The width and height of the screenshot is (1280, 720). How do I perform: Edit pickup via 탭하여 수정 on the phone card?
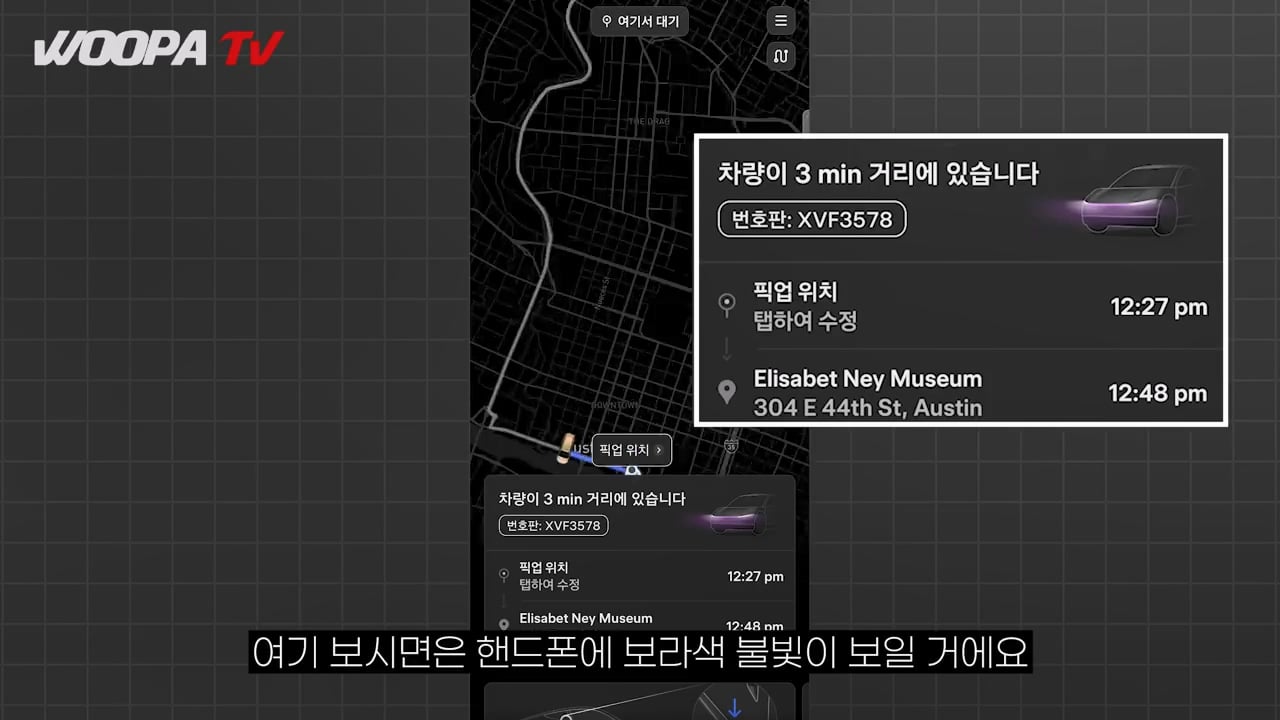pyautogui.click(x=549, y=584)
